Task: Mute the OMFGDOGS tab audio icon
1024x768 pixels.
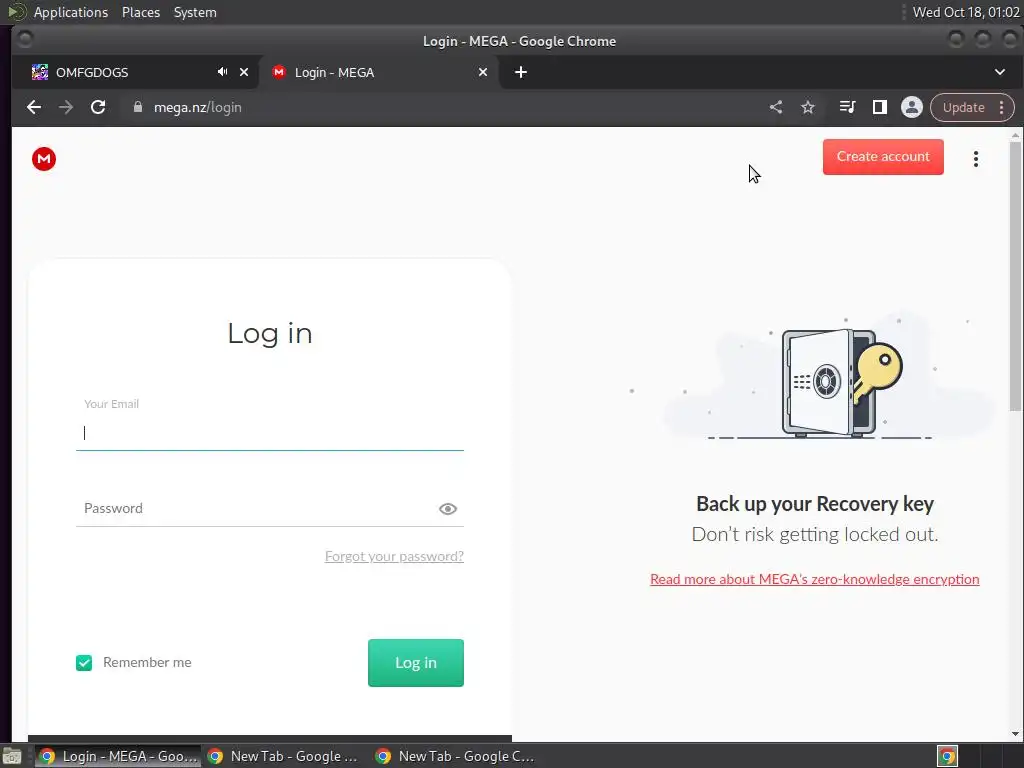Action: (223, 72)
